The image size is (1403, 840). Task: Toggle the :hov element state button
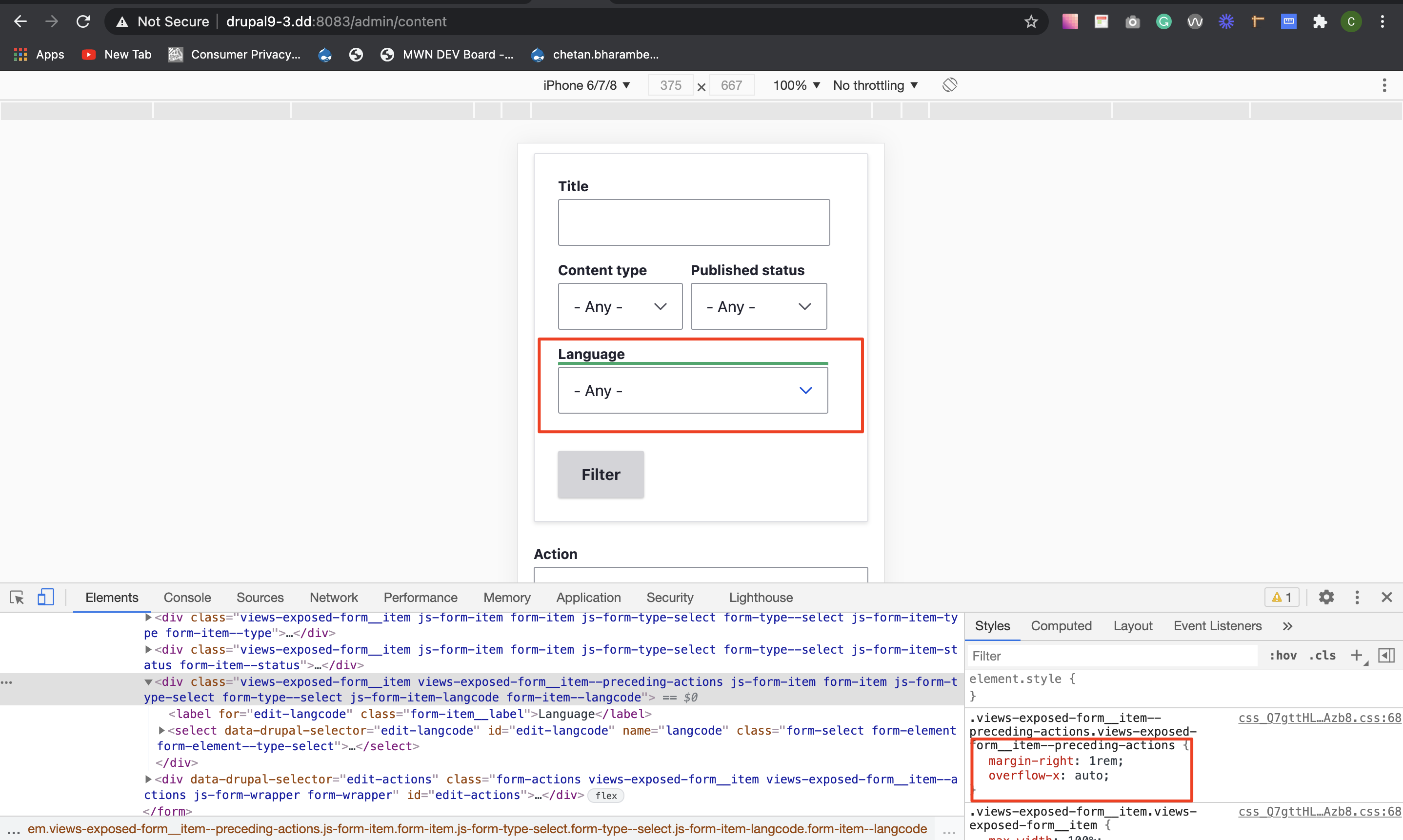pos(1283,656)
